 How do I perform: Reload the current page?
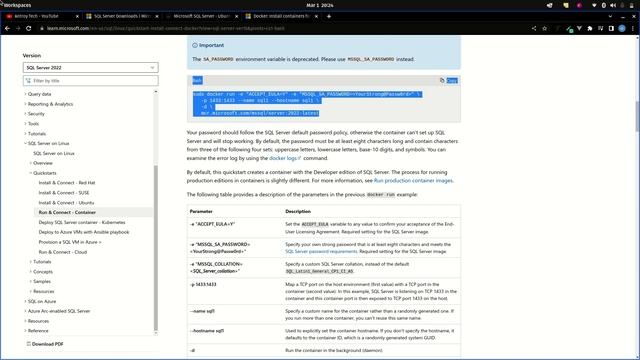(28, 29)
